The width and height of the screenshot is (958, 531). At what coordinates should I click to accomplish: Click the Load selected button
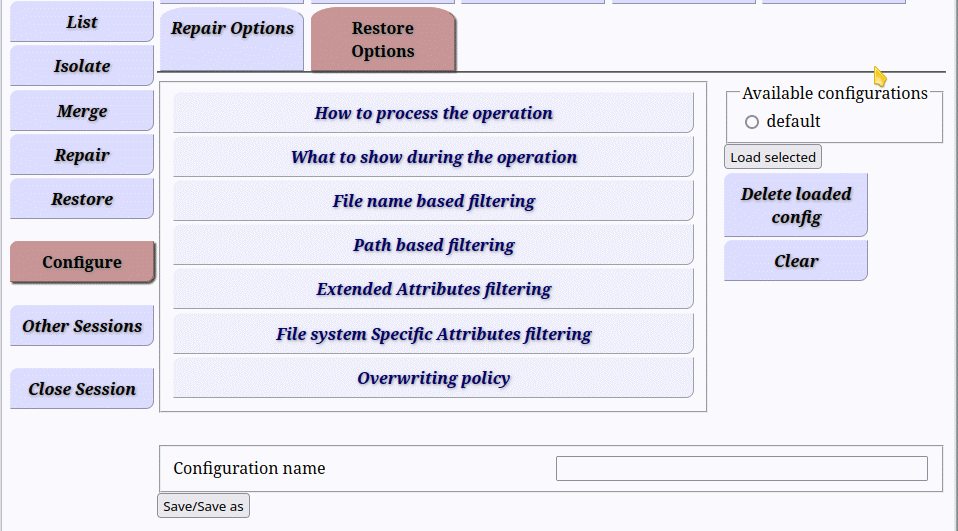tap(773, 157)
